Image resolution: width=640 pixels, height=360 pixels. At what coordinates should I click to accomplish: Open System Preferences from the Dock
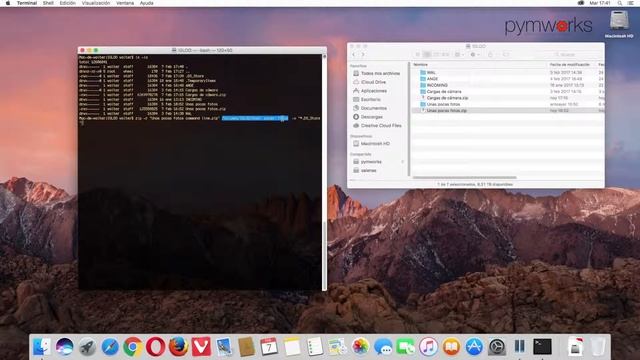(497, 347)
